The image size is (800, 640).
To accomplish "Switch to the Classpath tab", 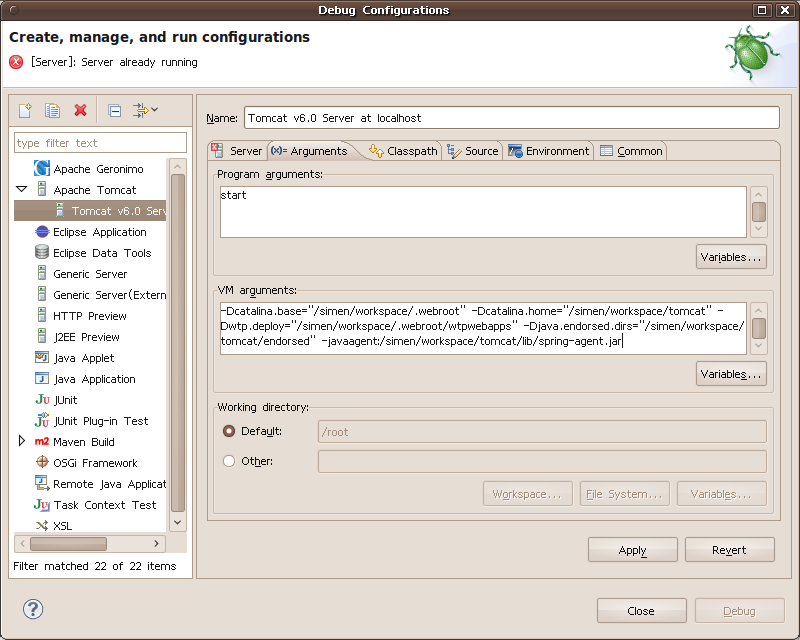I will pyautogui.click(x=405, y=151).
